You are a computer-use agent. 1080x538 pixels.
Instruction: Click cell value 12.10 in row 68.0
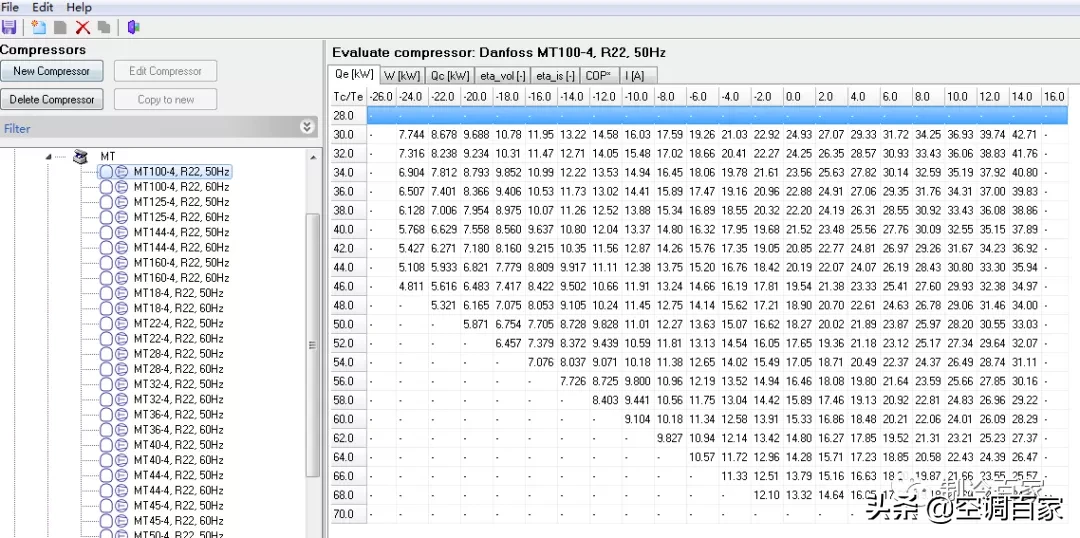(x=766, y=495)
